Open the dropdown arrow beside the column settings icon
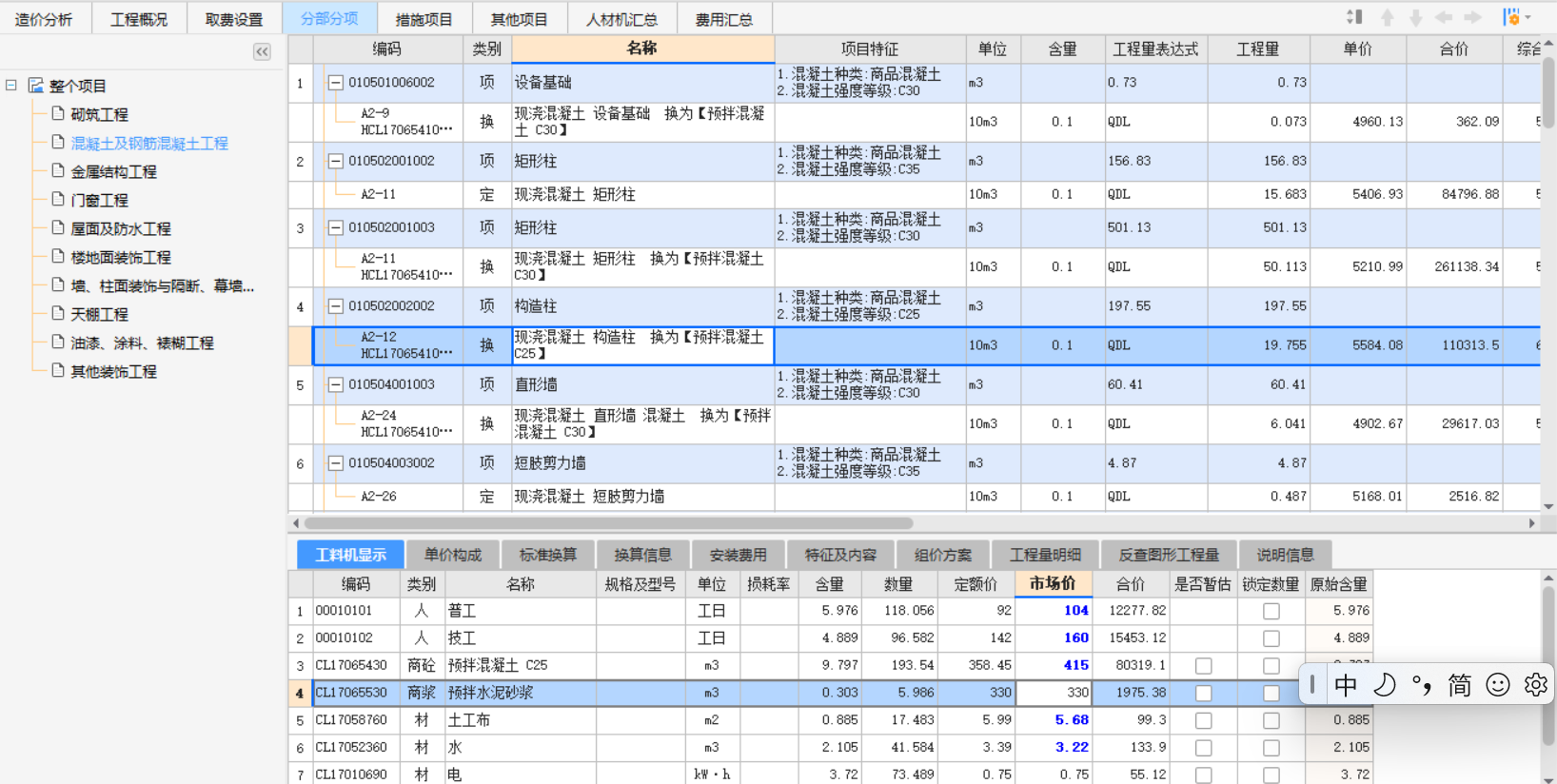The width and height of the screenshot is (1557, 784). [x=1527, y=17]
